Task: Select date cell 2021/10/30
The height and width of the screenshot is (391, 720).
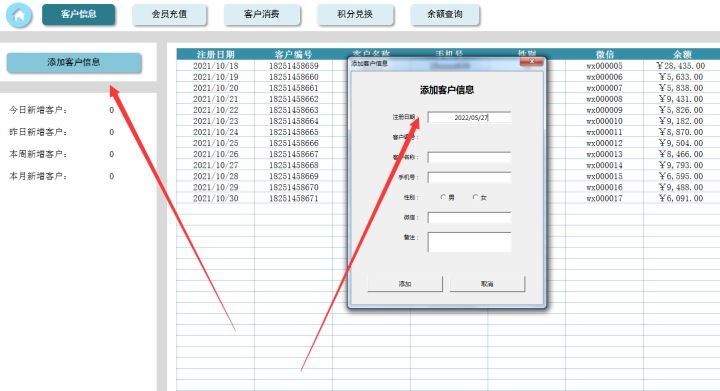Action: 215,198
